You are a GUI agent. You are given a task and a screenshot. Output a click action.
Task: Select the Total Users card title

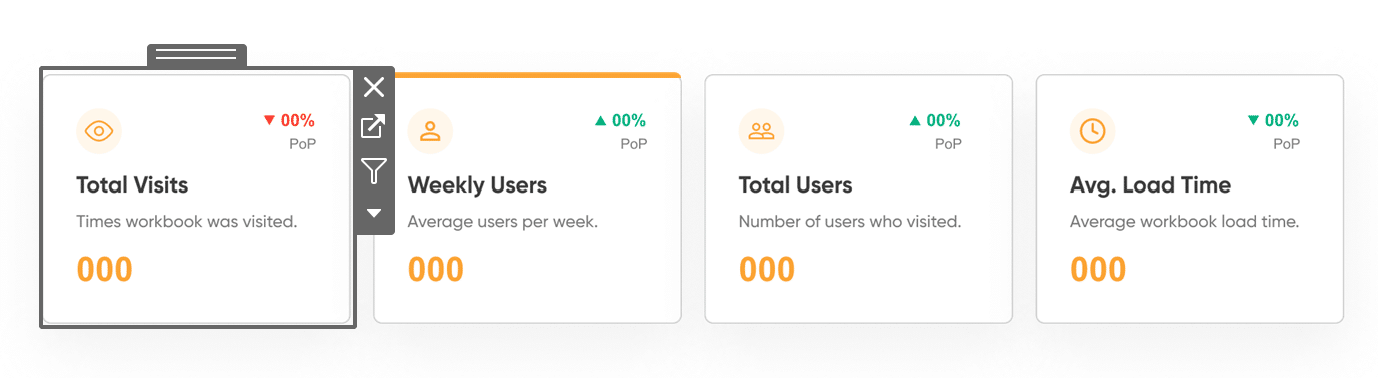click(795, 185)
